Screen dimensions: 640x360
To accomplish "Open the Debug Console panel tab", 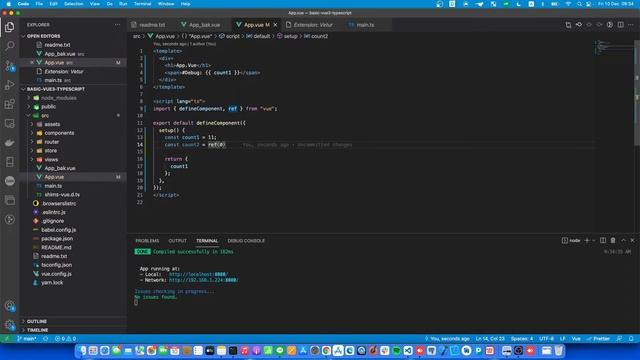I will (x=246, y=241).
